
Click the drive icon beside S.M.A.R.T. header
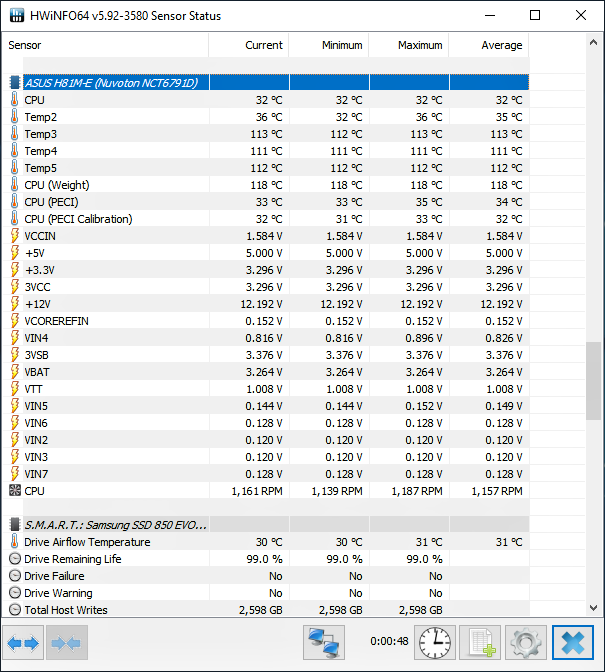tap(15, 525)
